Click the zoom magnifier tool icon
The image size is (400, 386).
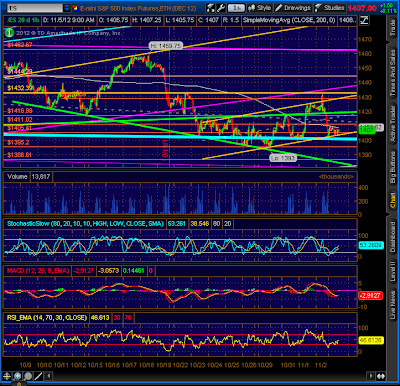[17, 376]
